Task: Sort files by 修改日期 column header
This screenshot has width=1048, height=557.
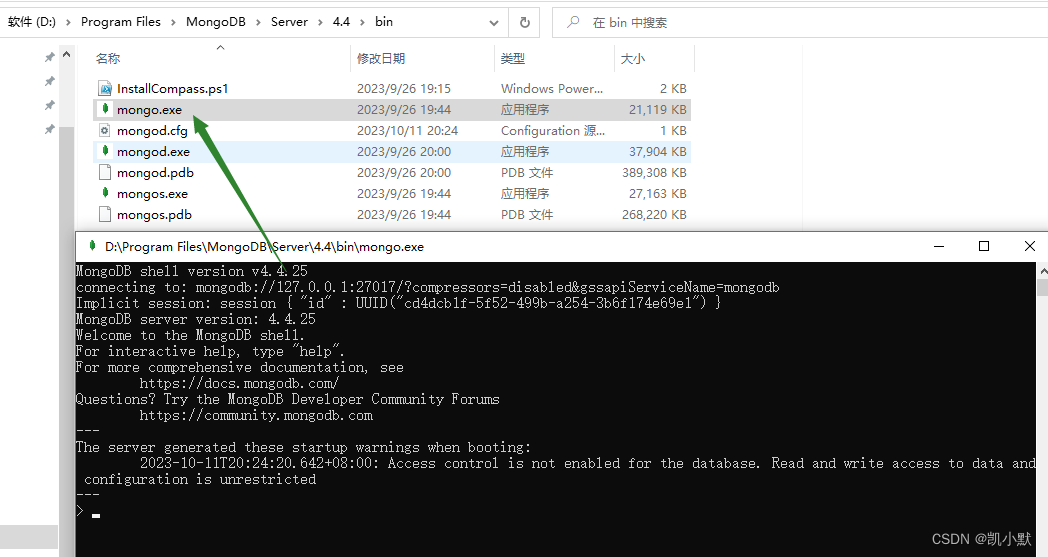Action: click(x=381, y=58)
